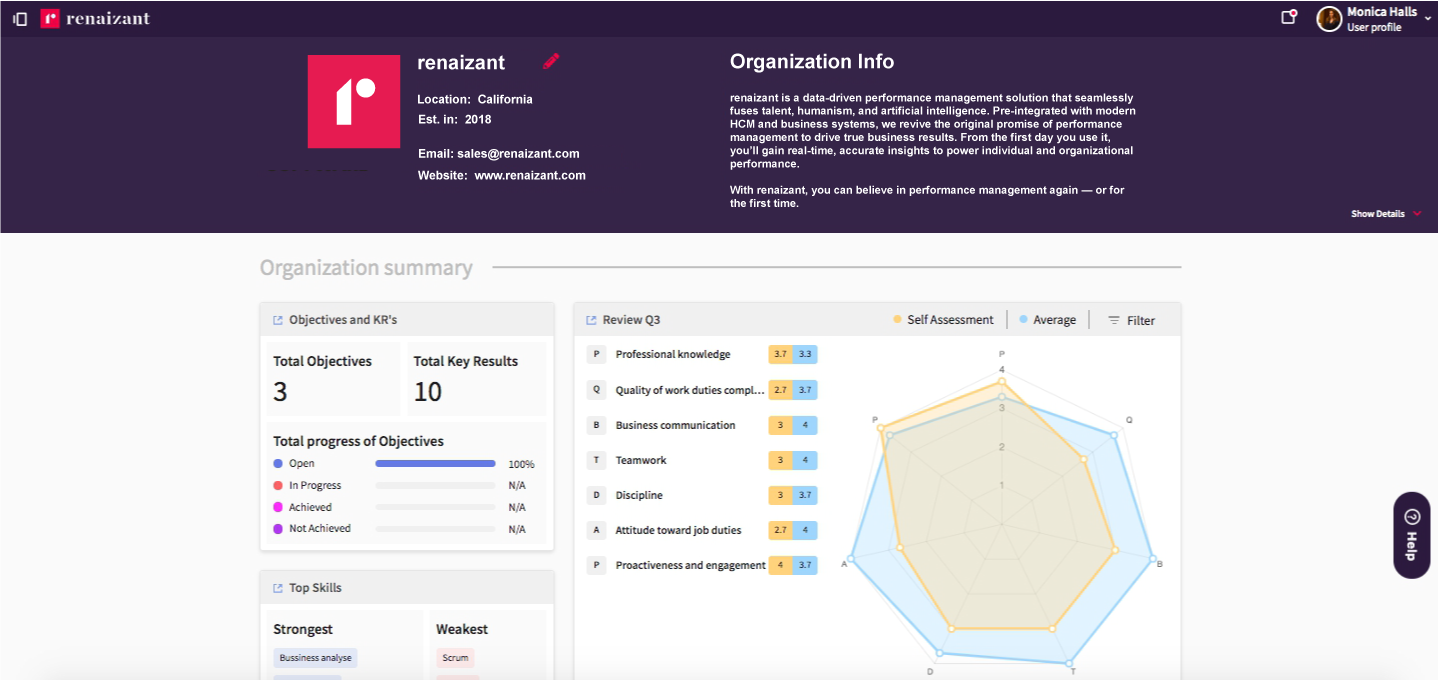The image size is (1438, 680).
Task: Select the Business communication row
Action: point(702,425)
